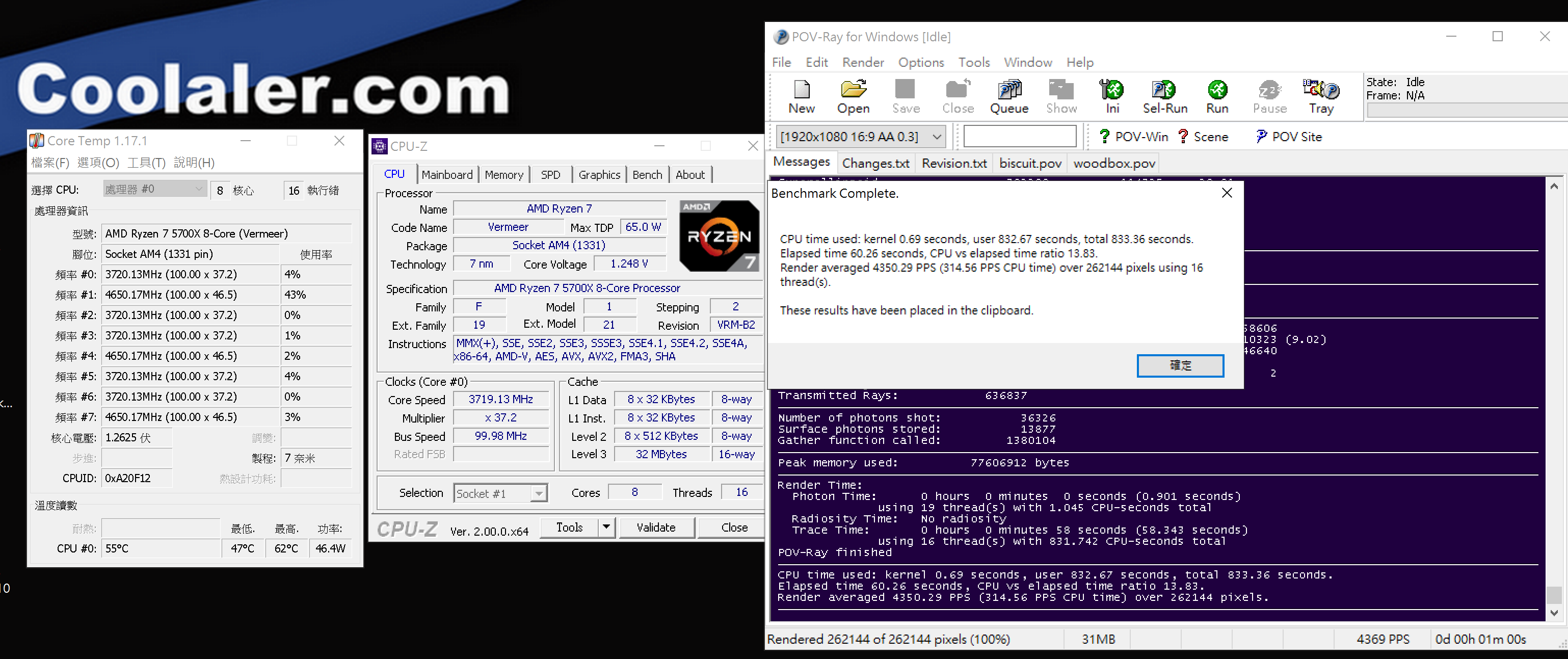Switch to the CPU-Z Memory tab
Screen dimensions: 1568x659
pos(504,175)
